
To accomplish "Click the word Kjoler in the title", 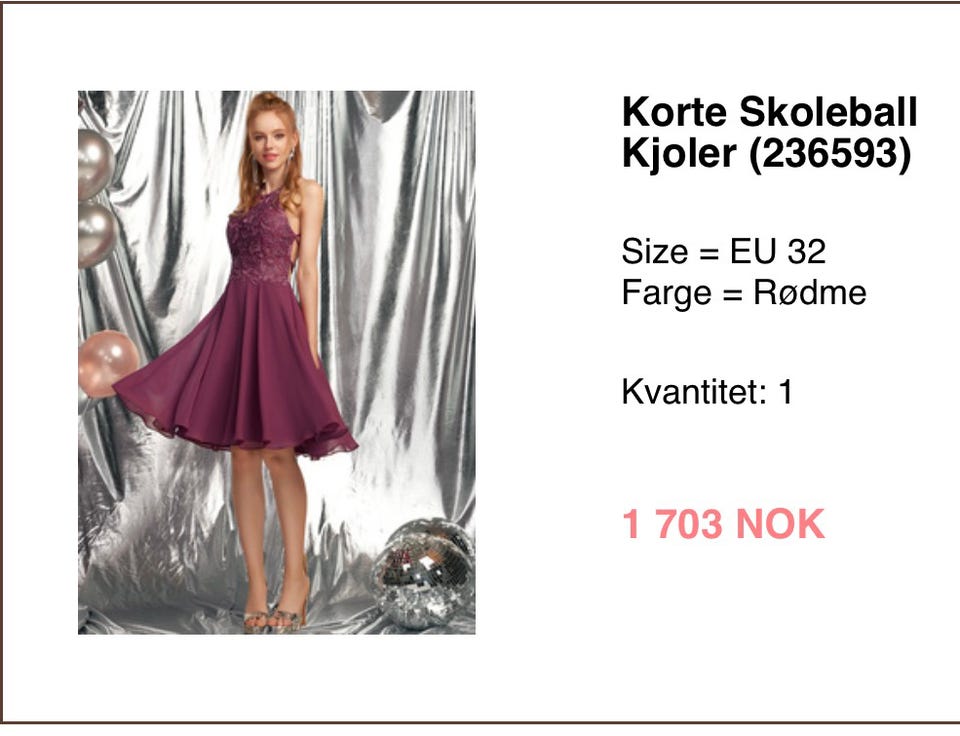I will click(x=679, y=153).
